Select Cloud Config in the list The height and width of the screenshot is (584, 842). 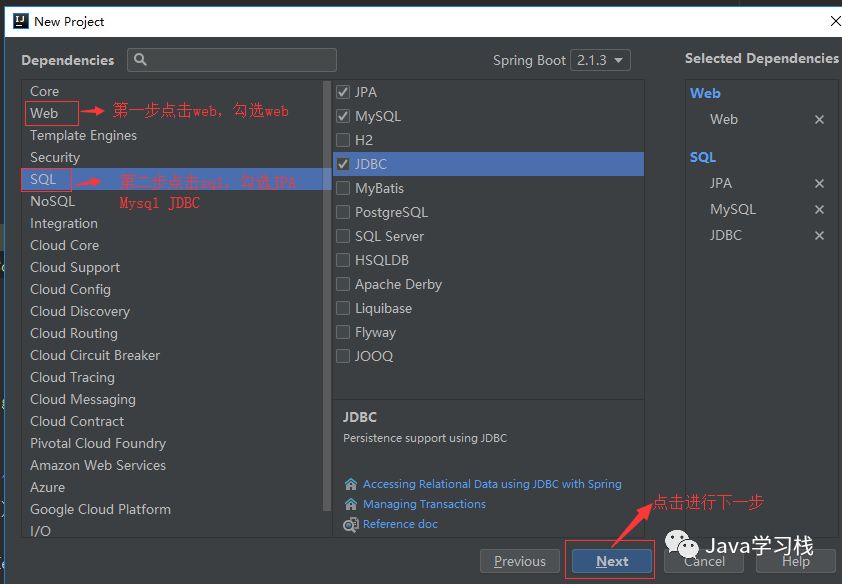tap(70, 289)
